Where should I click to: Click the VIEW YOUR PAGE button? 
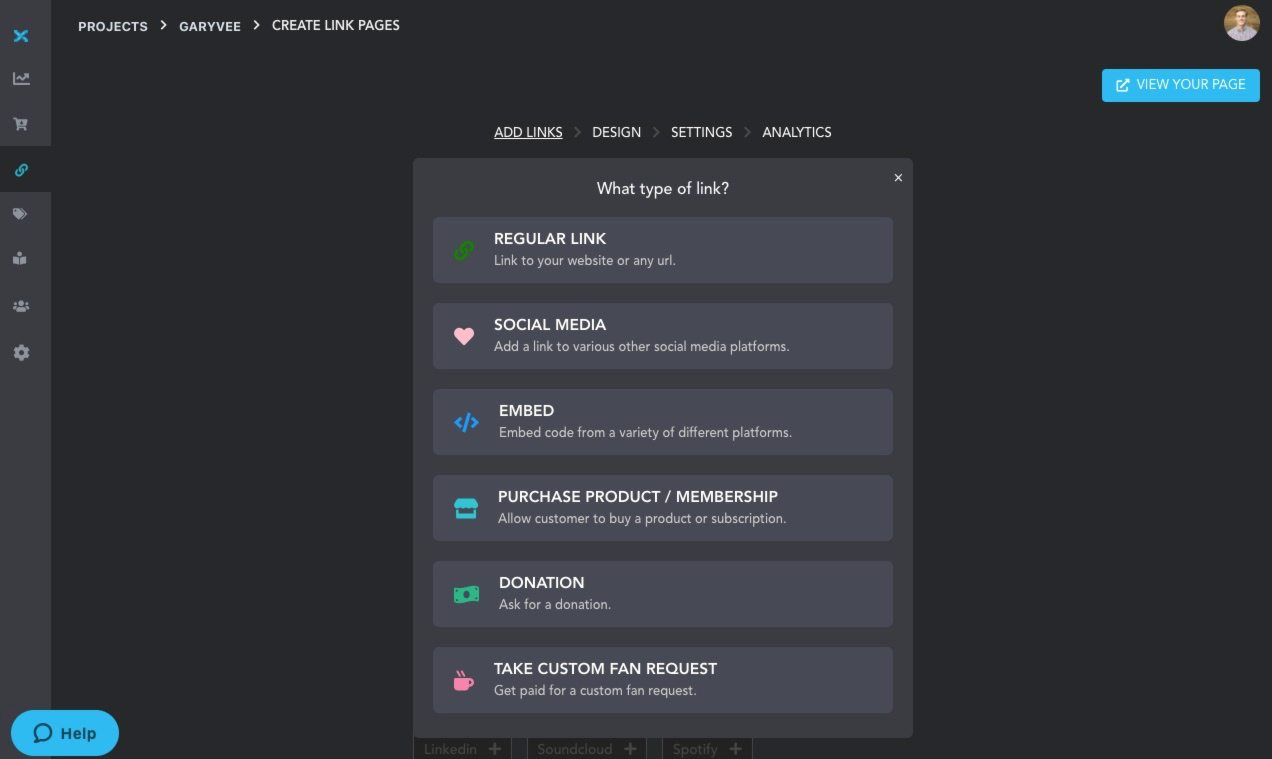(x=1180, y=85)
